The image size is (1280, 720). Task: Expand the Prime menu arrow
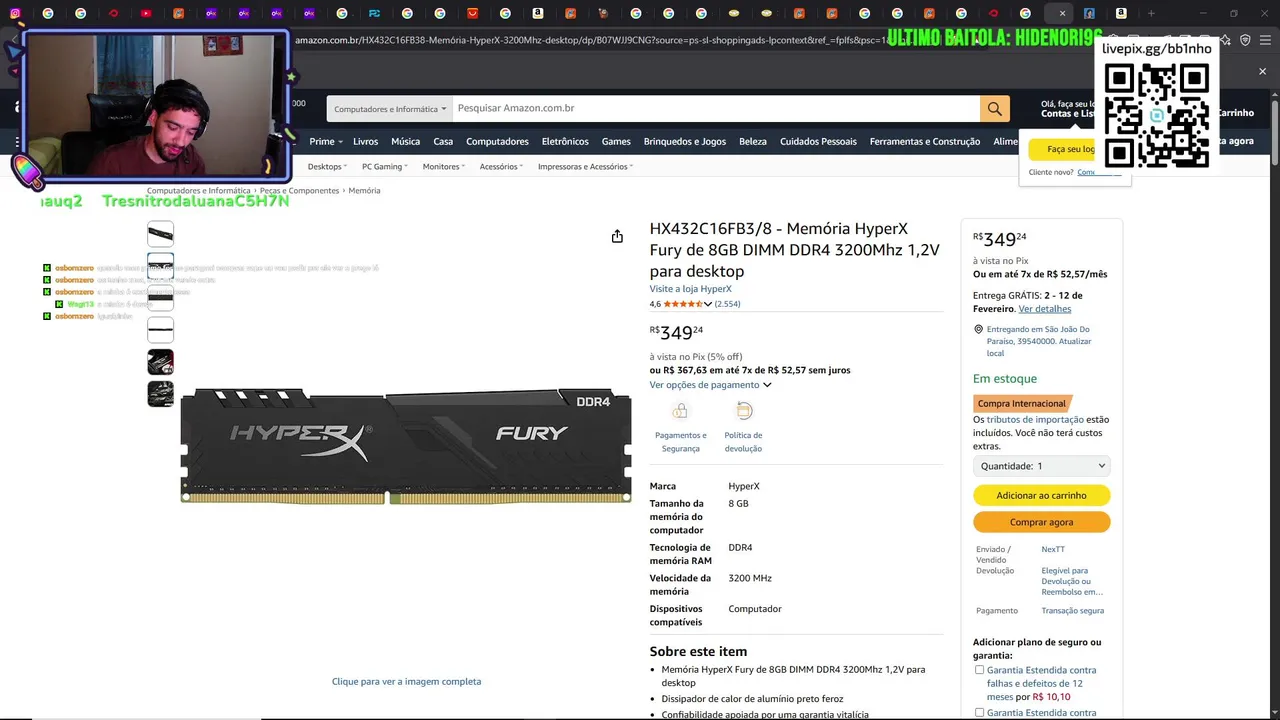[x=340, y=142]
